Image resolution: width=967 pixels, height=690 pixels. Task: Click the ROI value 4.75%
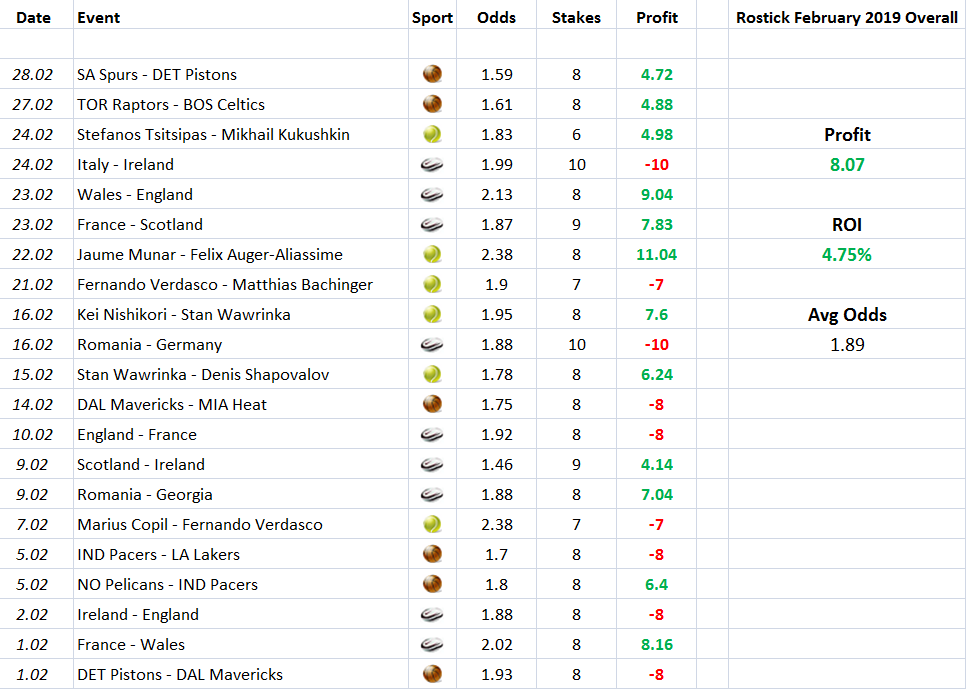[x=846, y=254]
